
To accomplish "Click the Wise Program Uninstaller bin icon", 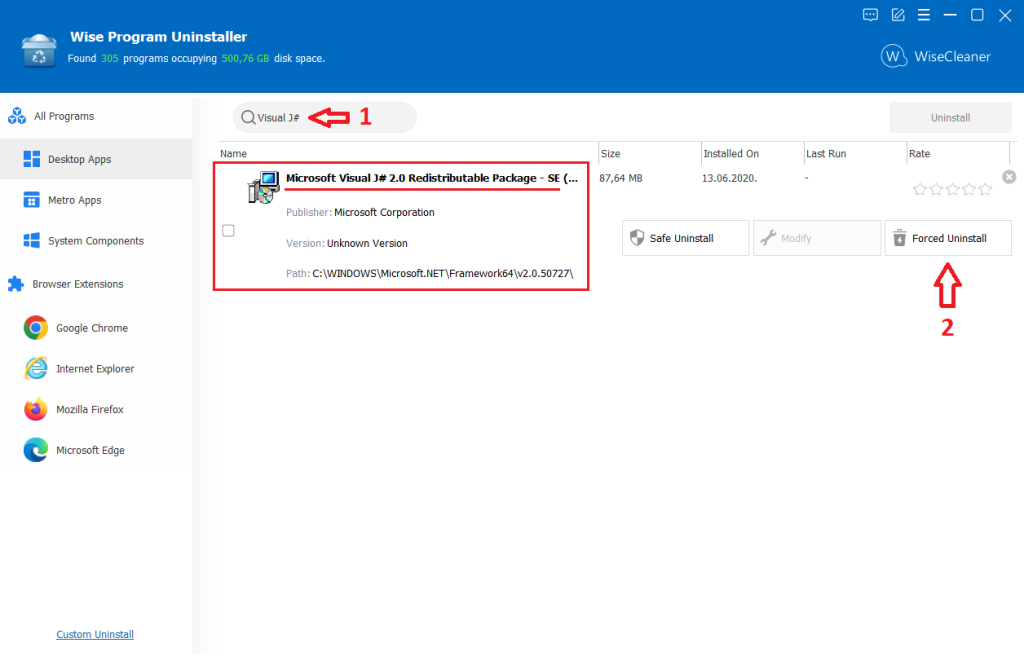I will 39,51.
